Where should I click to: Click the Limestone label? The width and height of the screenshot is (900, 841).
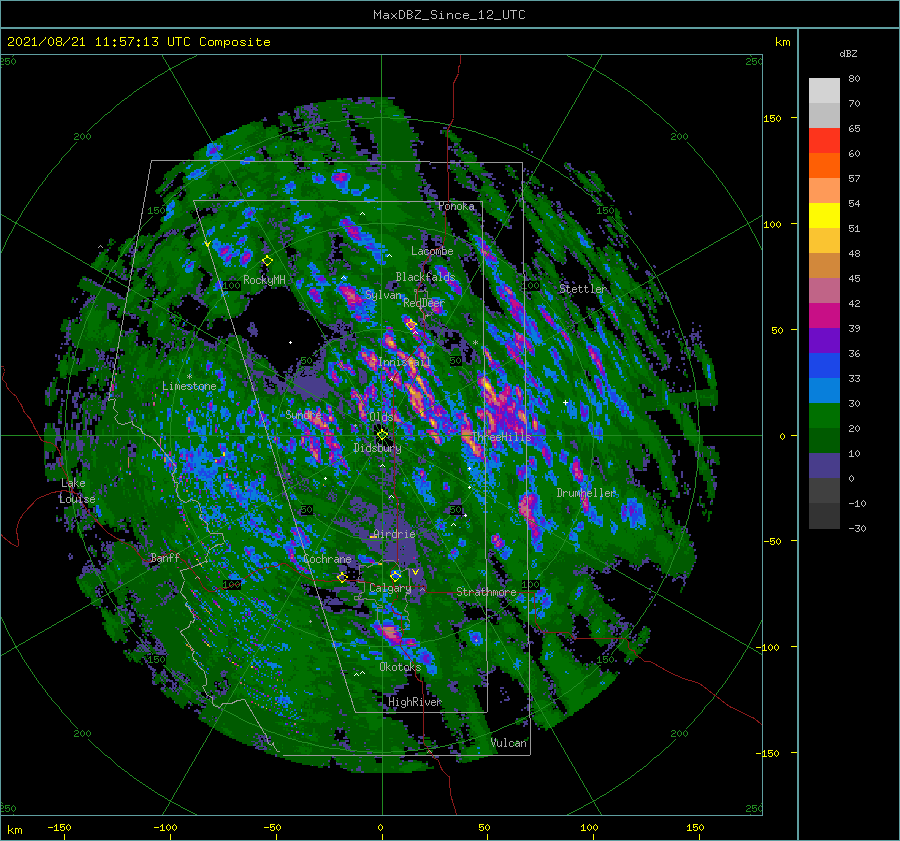pyautogui.click(x=189, y=386)
